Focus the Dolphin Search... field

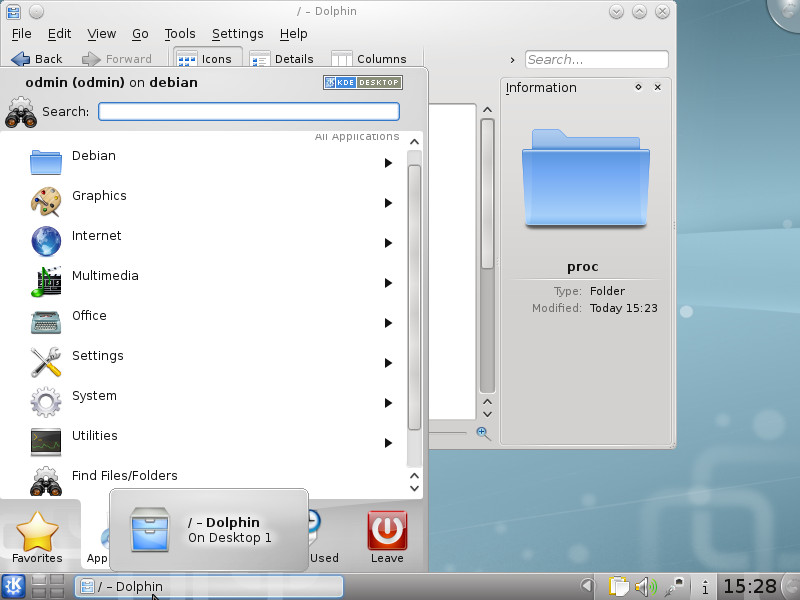coord(596,59)
